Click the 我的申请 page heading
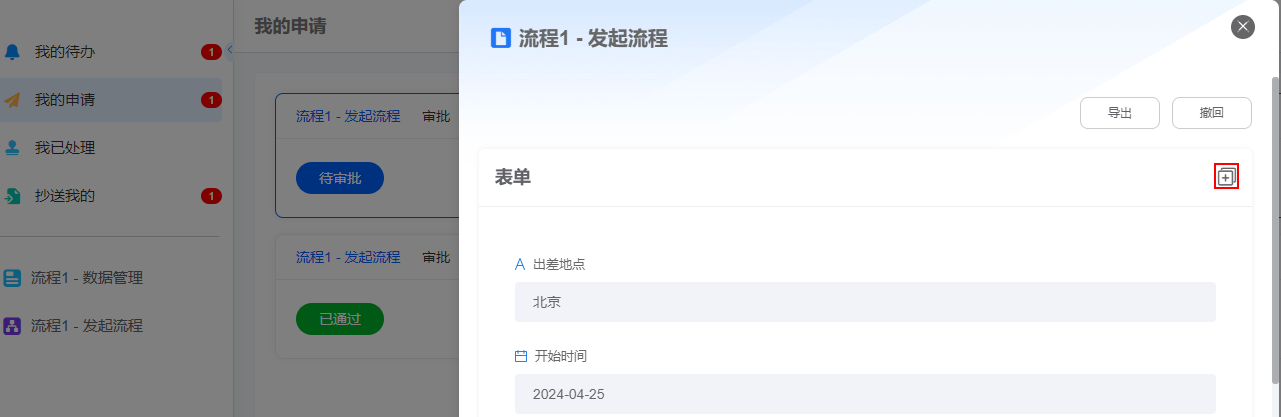This screenshot has height=417, width=1281. coord(290,26)
